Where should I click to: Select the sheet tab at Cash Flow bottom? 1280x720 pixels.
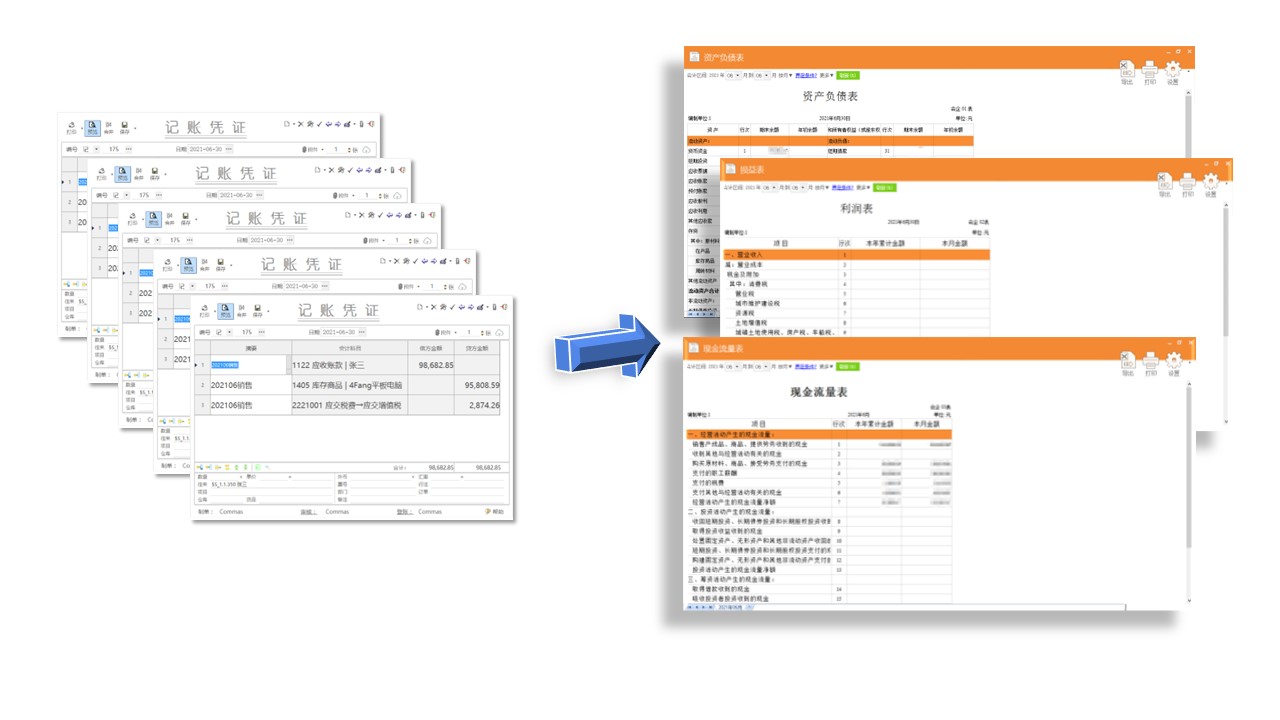pyautogui.click(x=732, y=607)
